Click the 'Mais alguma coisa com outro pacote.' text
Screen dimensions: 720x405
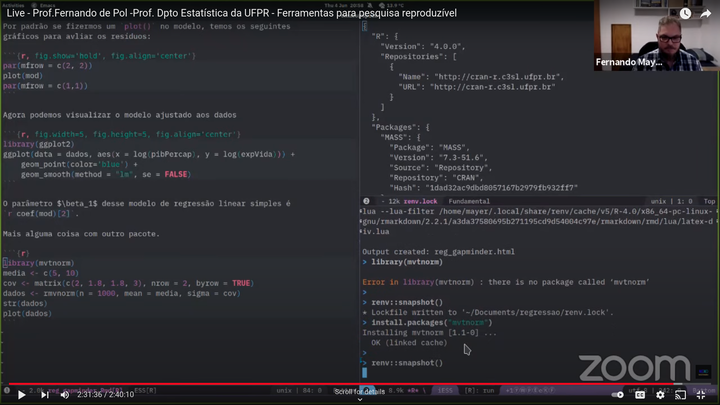click(x=81, y=234)
